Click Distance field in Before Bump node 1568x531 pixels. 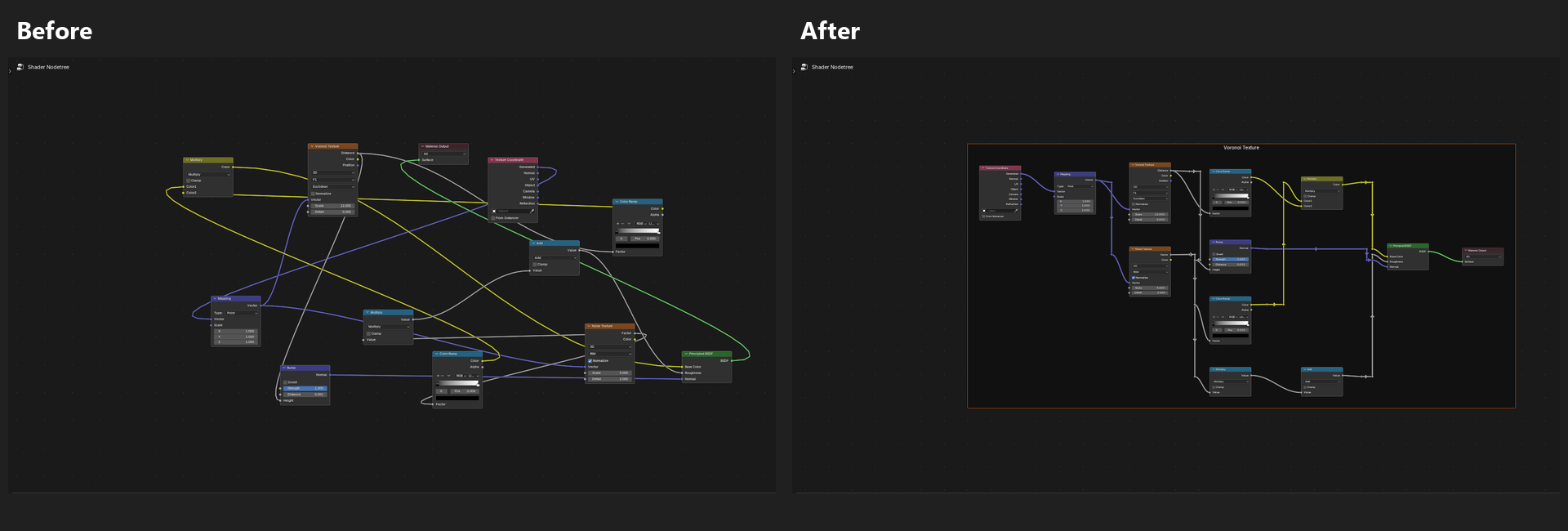tap(305, 395)
